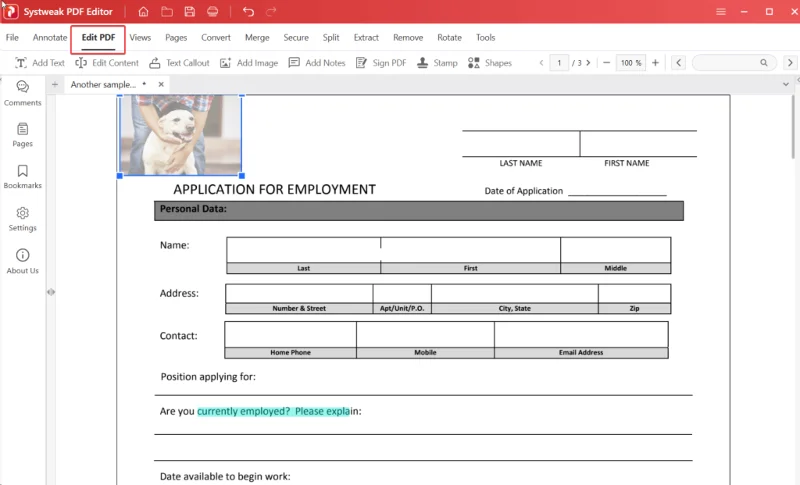The width and height of the screenshot is (800, 485).
Task: Select the Stamp tool
Action: 437,63
